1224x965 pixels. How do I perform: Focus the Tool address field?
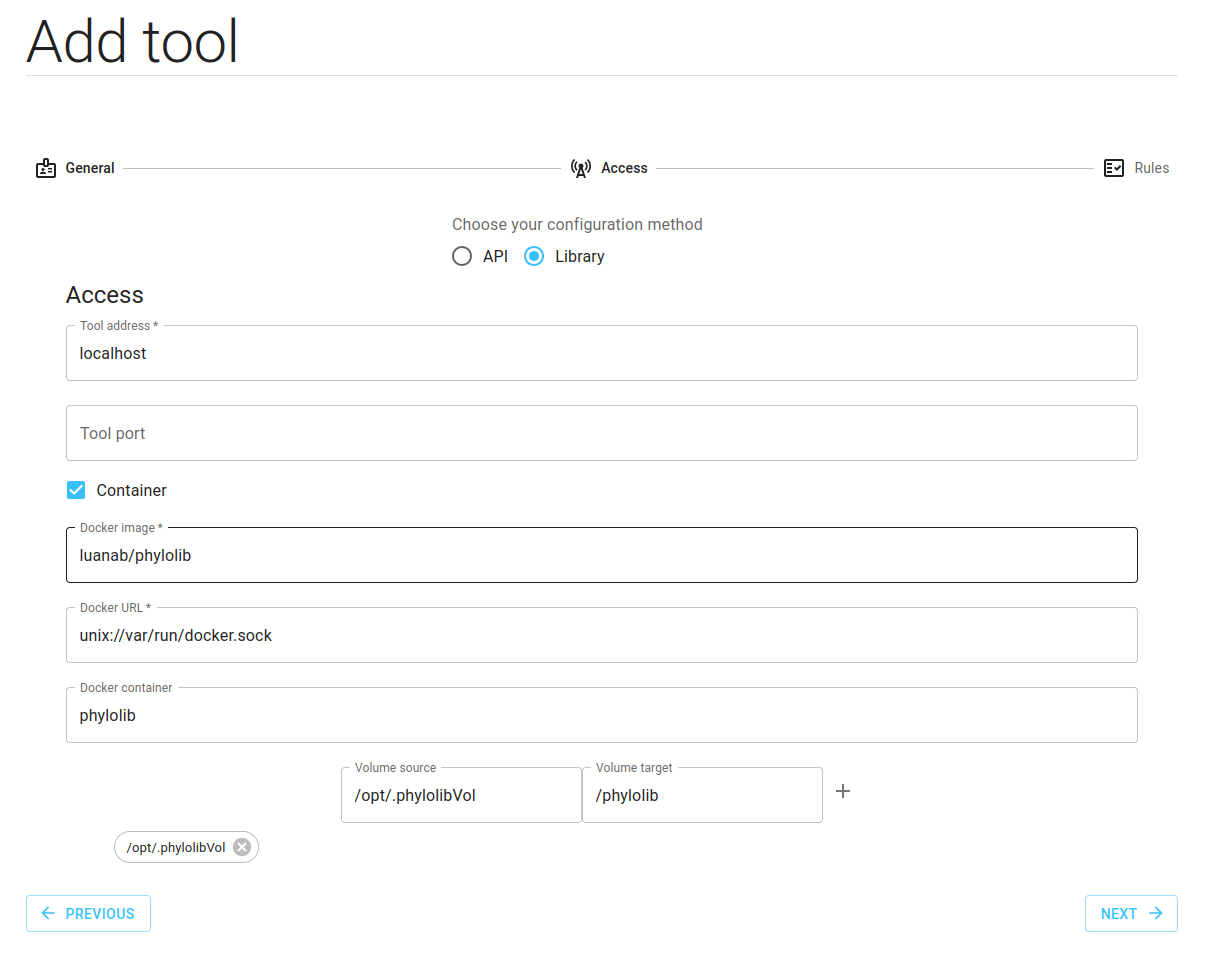601,354
